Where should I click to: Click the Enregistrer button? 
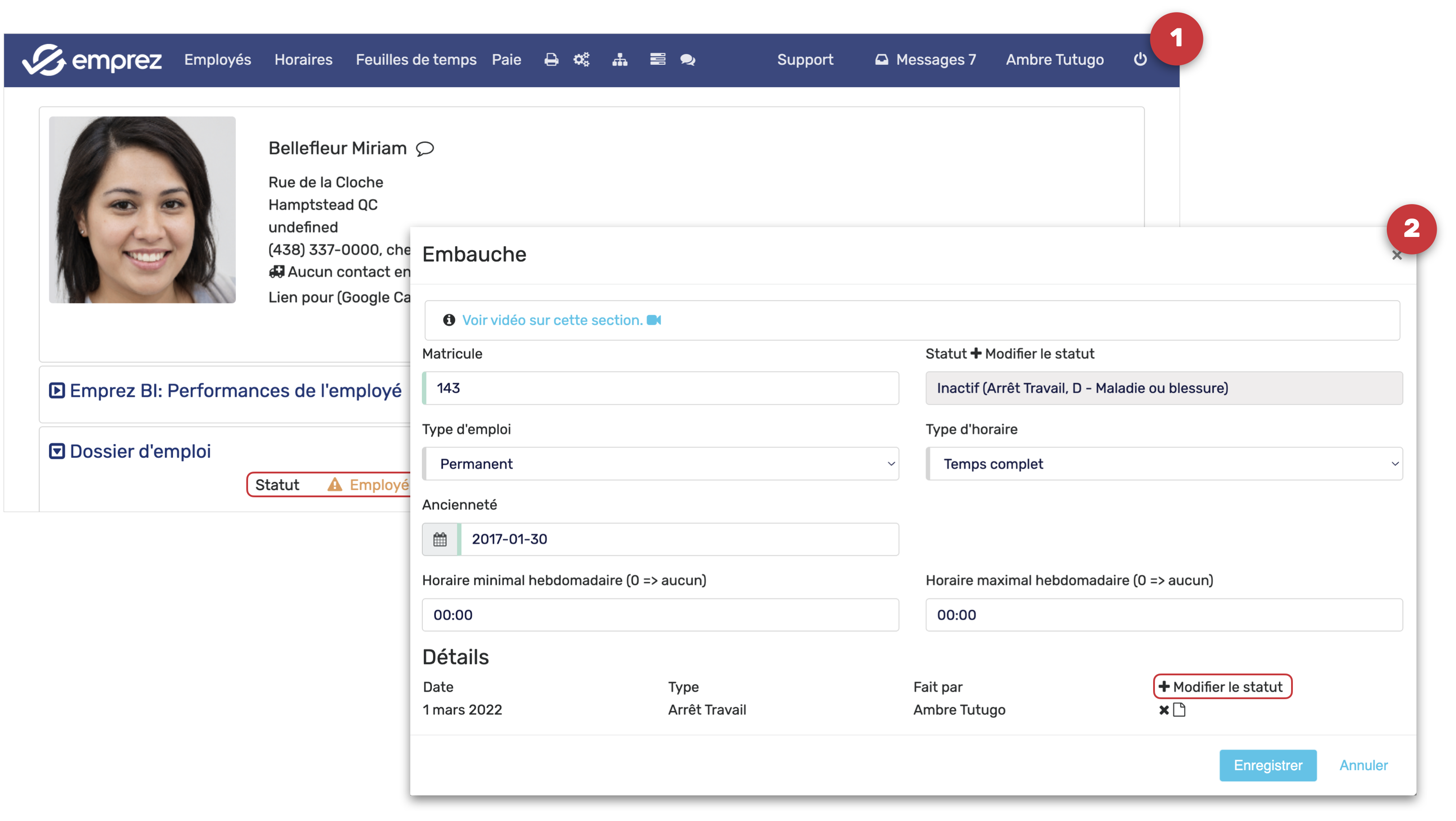coord(1267,766)
